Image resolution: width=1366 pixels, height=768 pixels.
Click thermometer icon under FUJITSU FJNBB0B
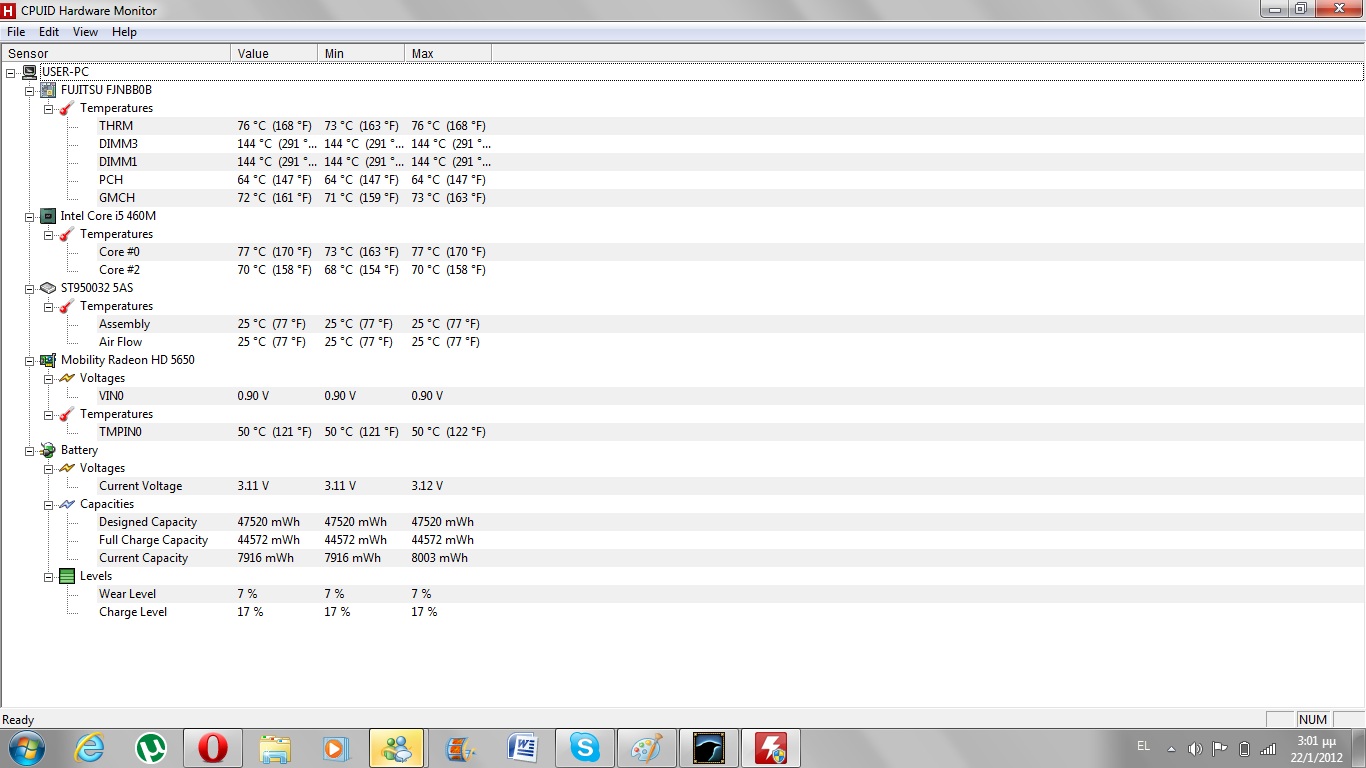67,108
